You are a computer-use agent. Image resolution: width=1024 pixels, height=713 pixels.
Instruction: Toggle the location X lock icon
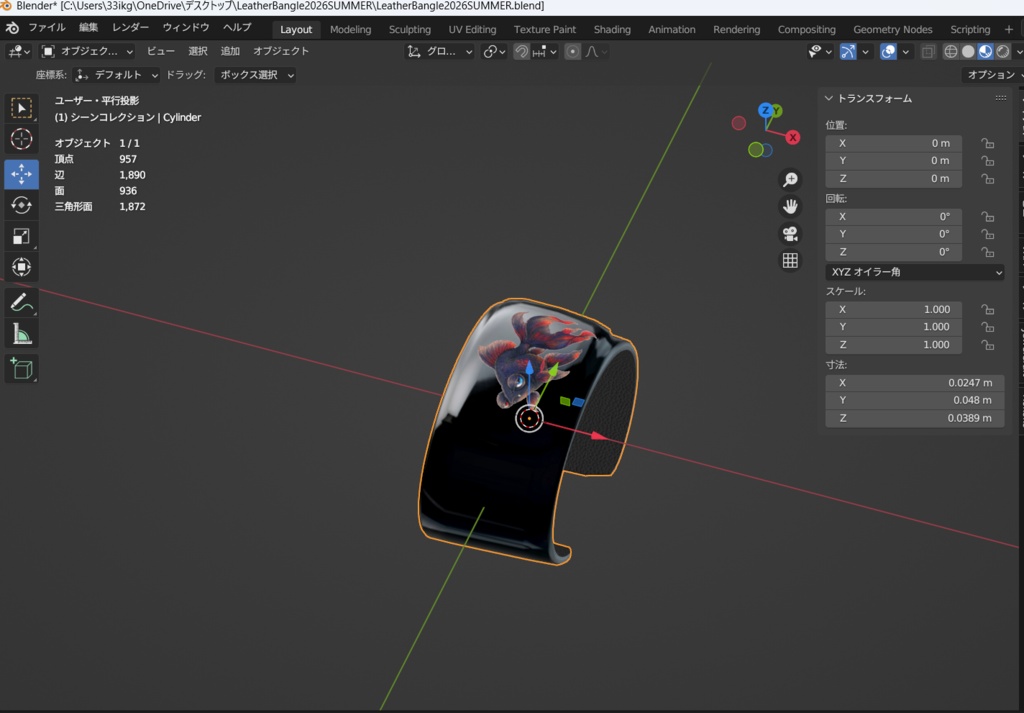987,143
